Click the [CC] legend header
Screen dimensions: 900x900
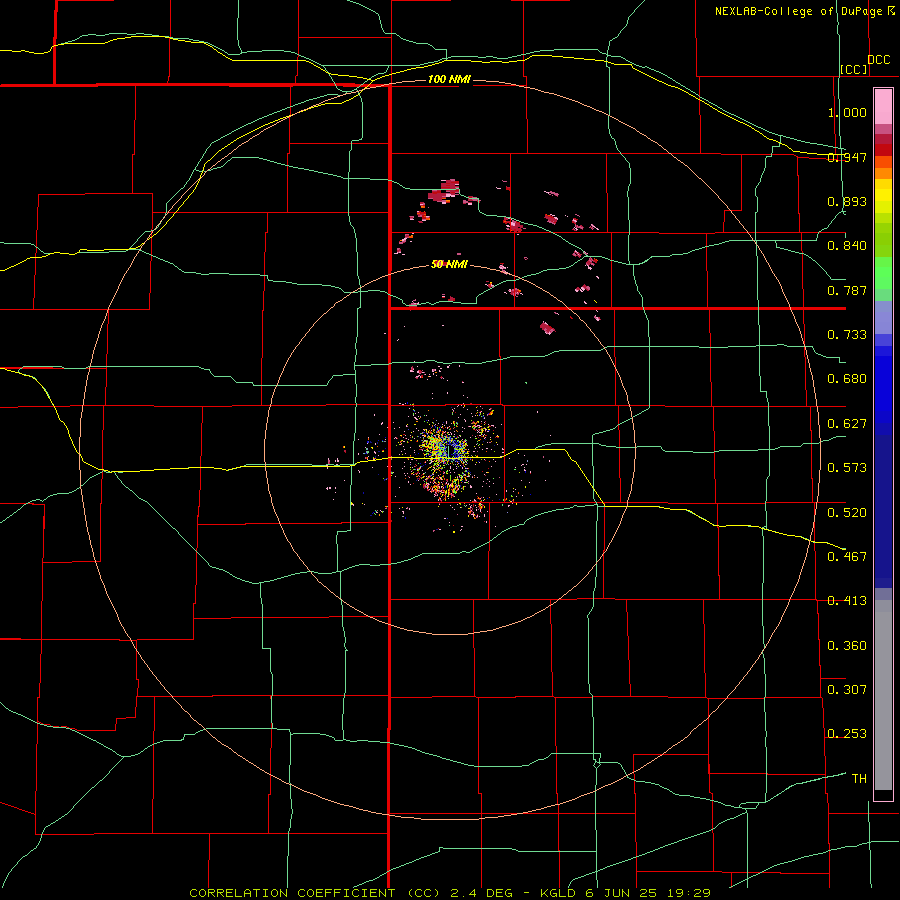(854, 69)
